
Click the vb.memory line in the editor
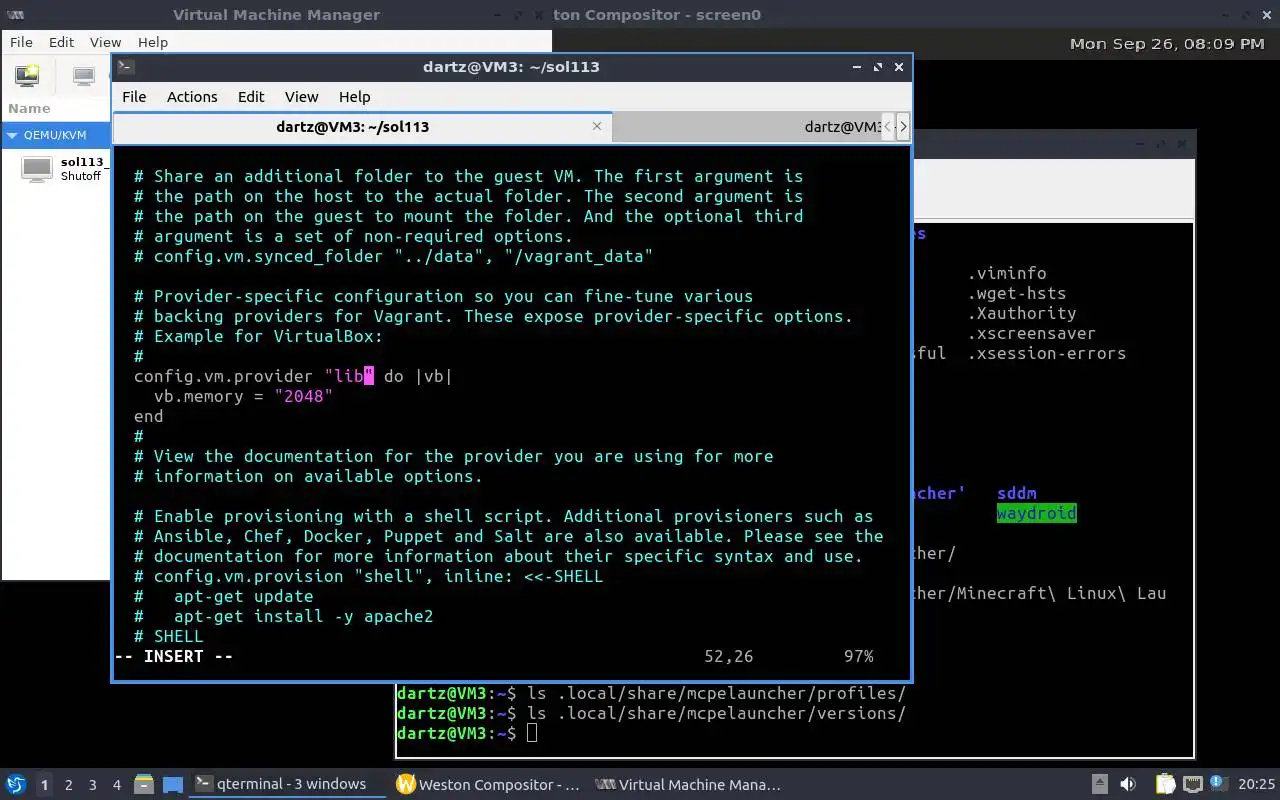coord(243,396)
